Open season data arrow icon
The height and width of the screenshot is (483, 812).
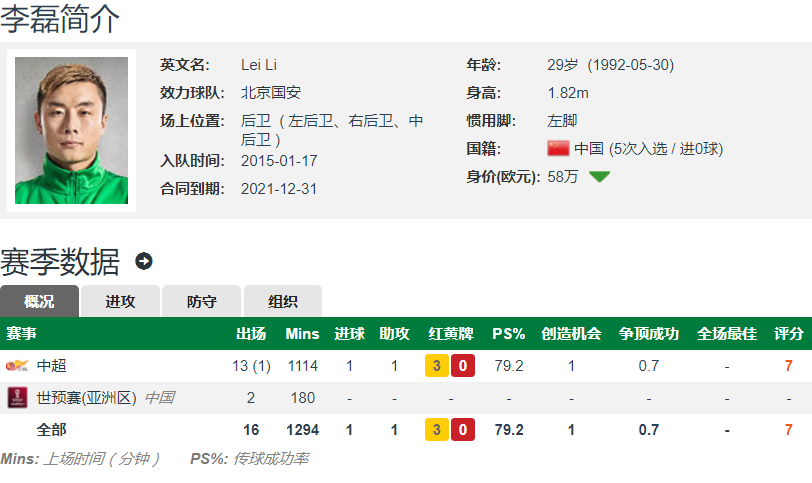143,261
